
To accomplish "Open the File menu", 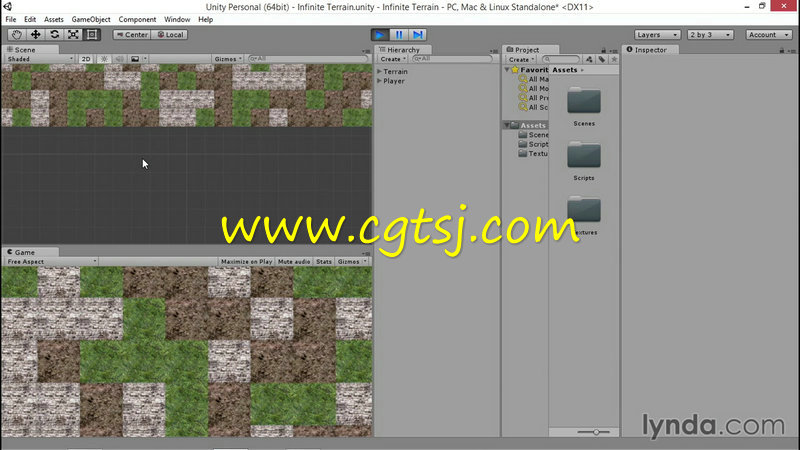I will 11,19.
